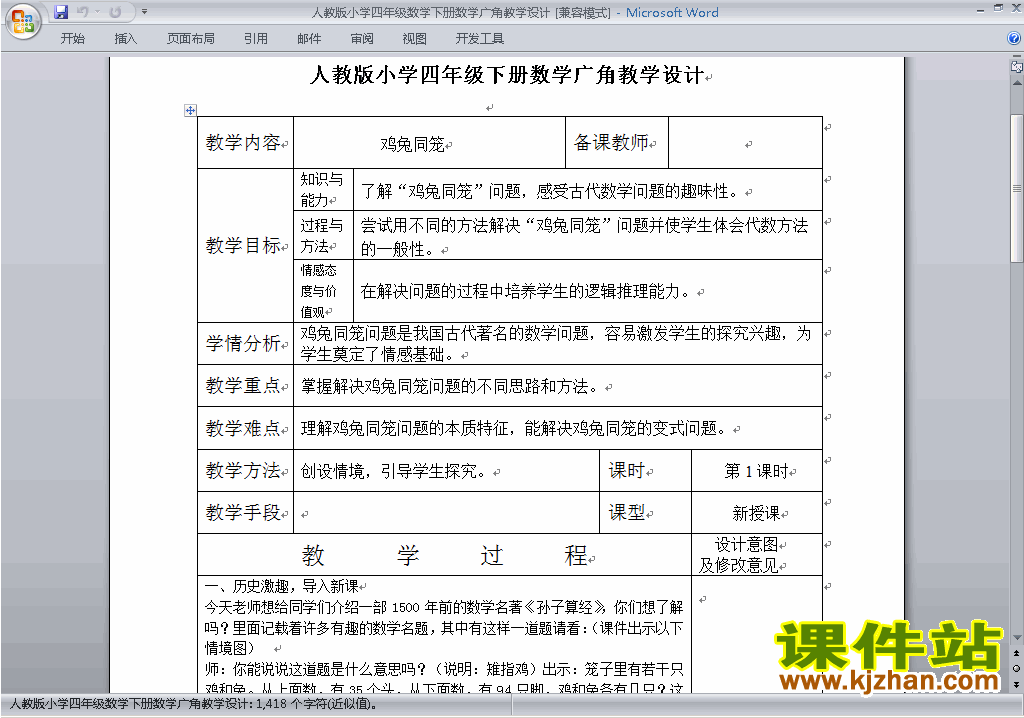Click the 备课教师 table cell
The width and height of the screenshot is (1024, 718).
616,142
